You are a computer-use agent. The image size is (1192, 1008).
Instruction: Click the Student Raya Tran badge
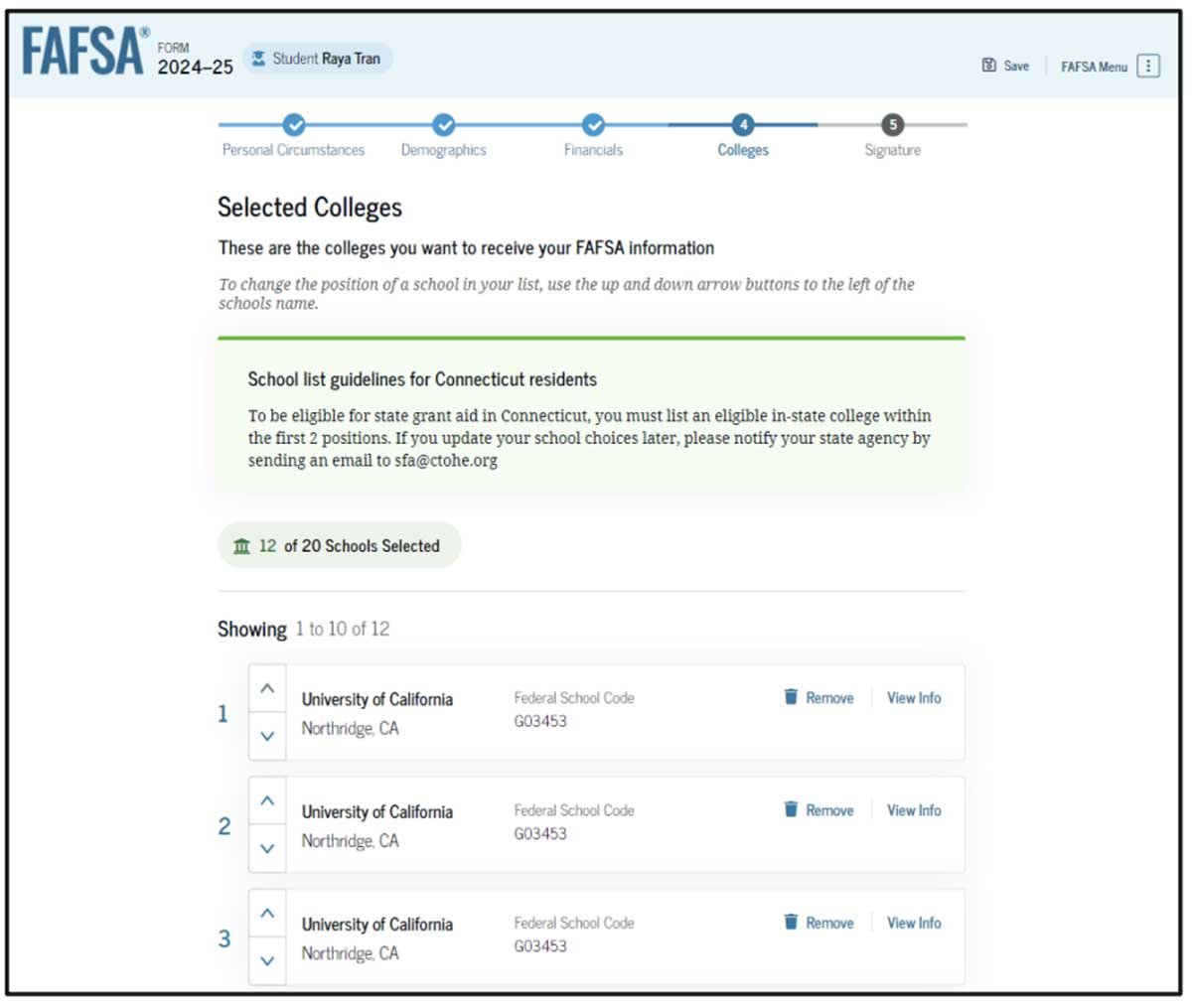(318, 59)
